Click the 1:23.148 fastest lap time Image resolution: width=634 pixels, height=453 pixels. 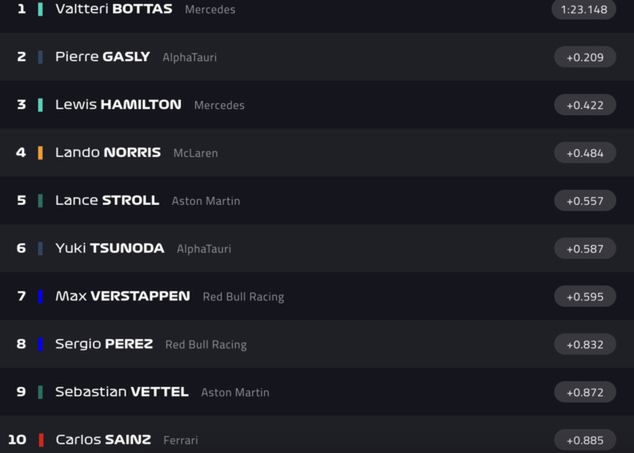point(584,10)
